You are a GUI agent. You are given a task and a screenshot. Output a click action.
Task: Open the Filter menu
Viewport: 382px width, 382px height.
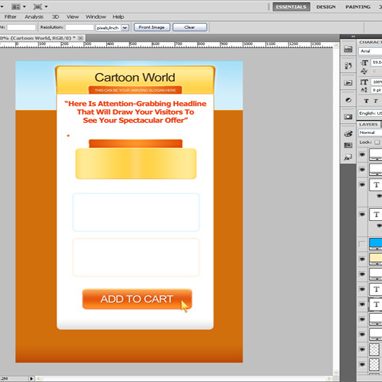[x=10, y=17]
